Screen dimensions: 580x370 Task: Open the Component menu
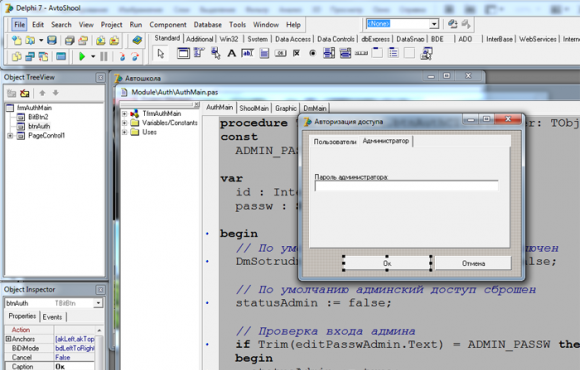[168, 25]
